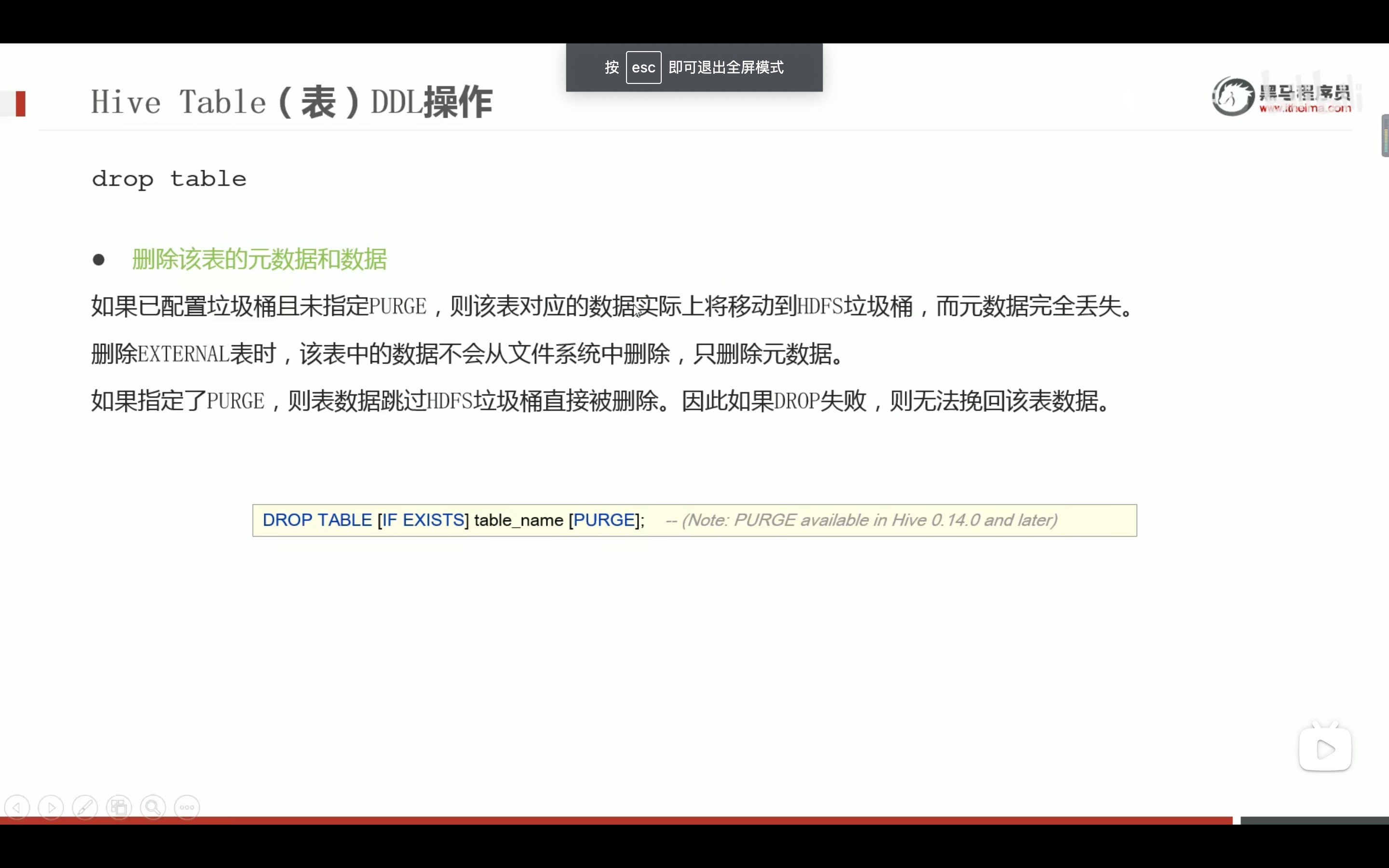
Task: Click the line starting '如果已配置垃圾桶且未指定PURGE'
Action: click(x=613, y=306)
